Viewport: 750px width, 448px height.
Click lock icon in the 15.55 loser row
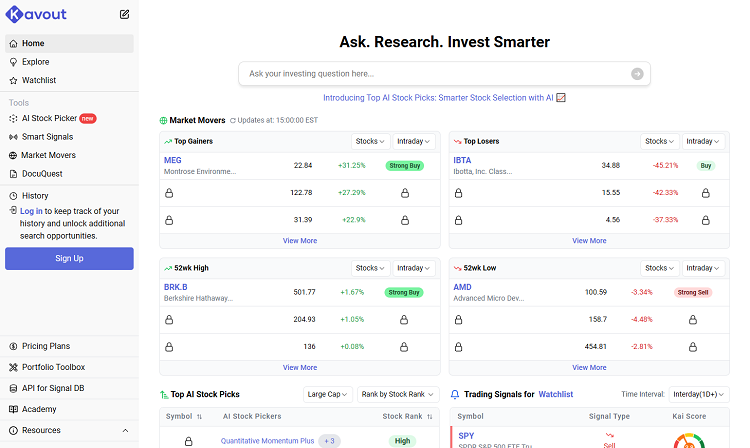(458, 193)
